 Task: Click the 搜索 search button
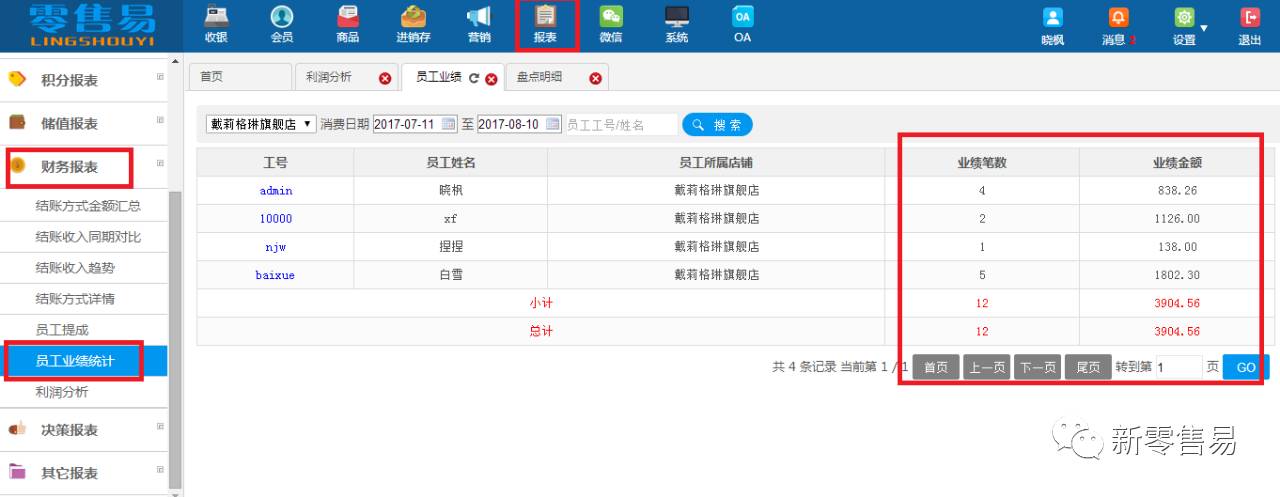[717, 125]
